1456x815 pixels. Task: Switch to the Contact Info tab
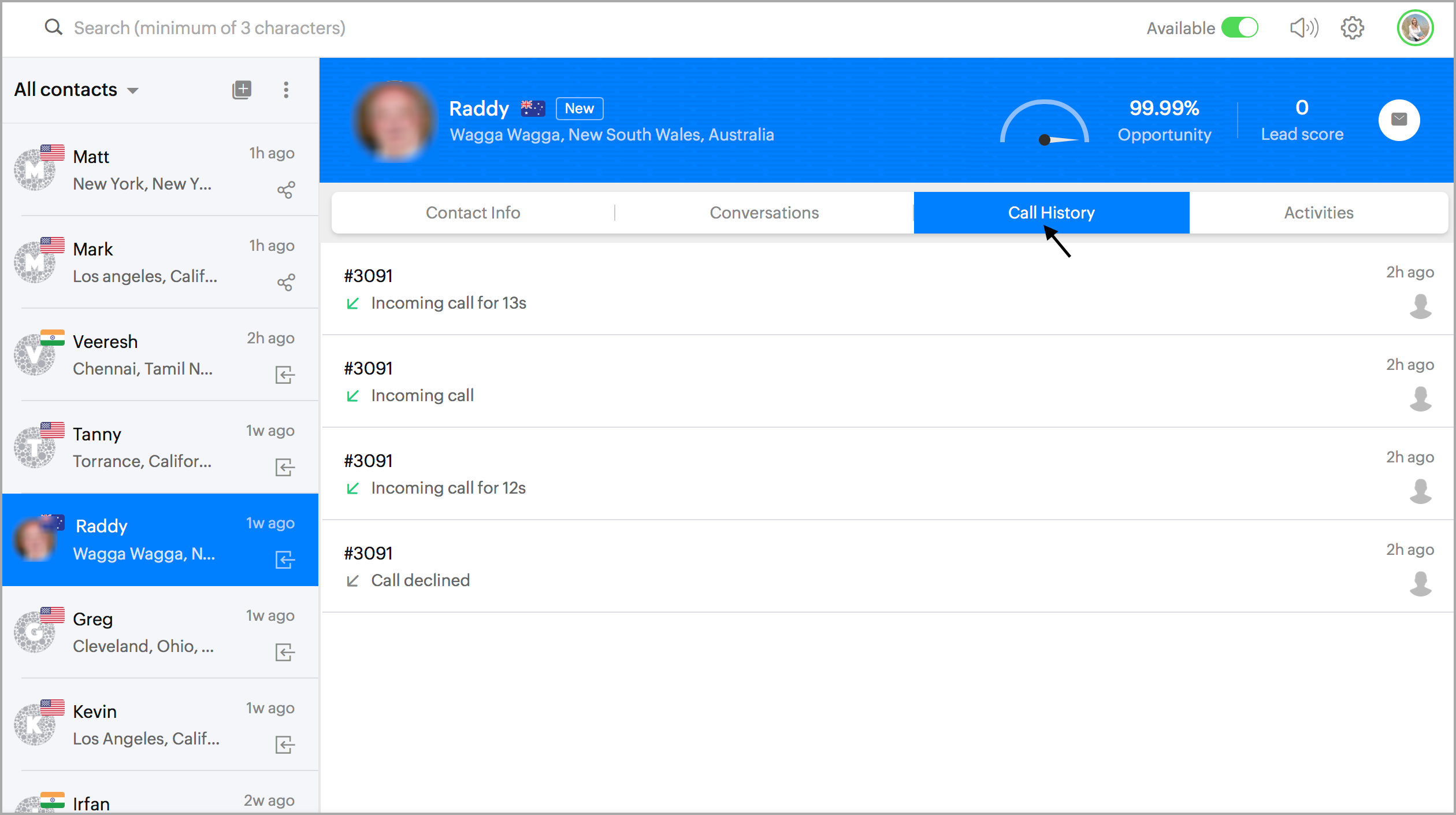click(473, 213)
